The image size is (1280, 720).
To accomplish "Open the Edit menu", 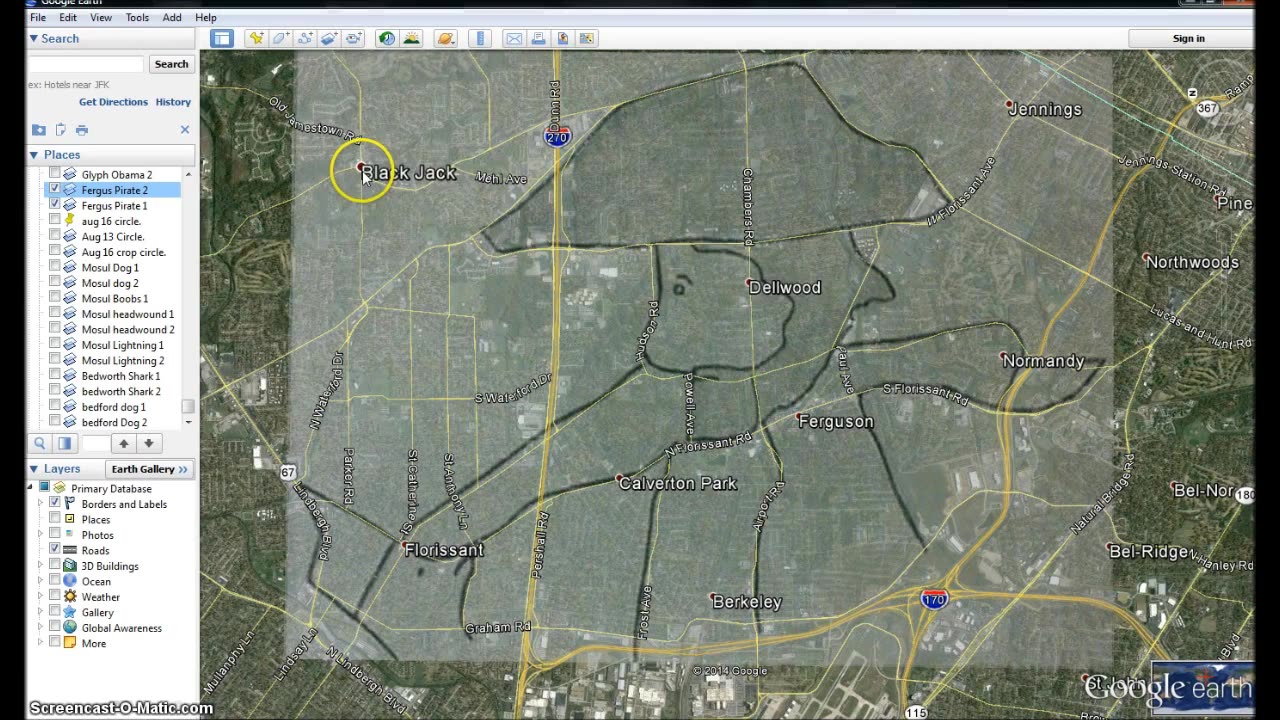I will tap(68, 17).
